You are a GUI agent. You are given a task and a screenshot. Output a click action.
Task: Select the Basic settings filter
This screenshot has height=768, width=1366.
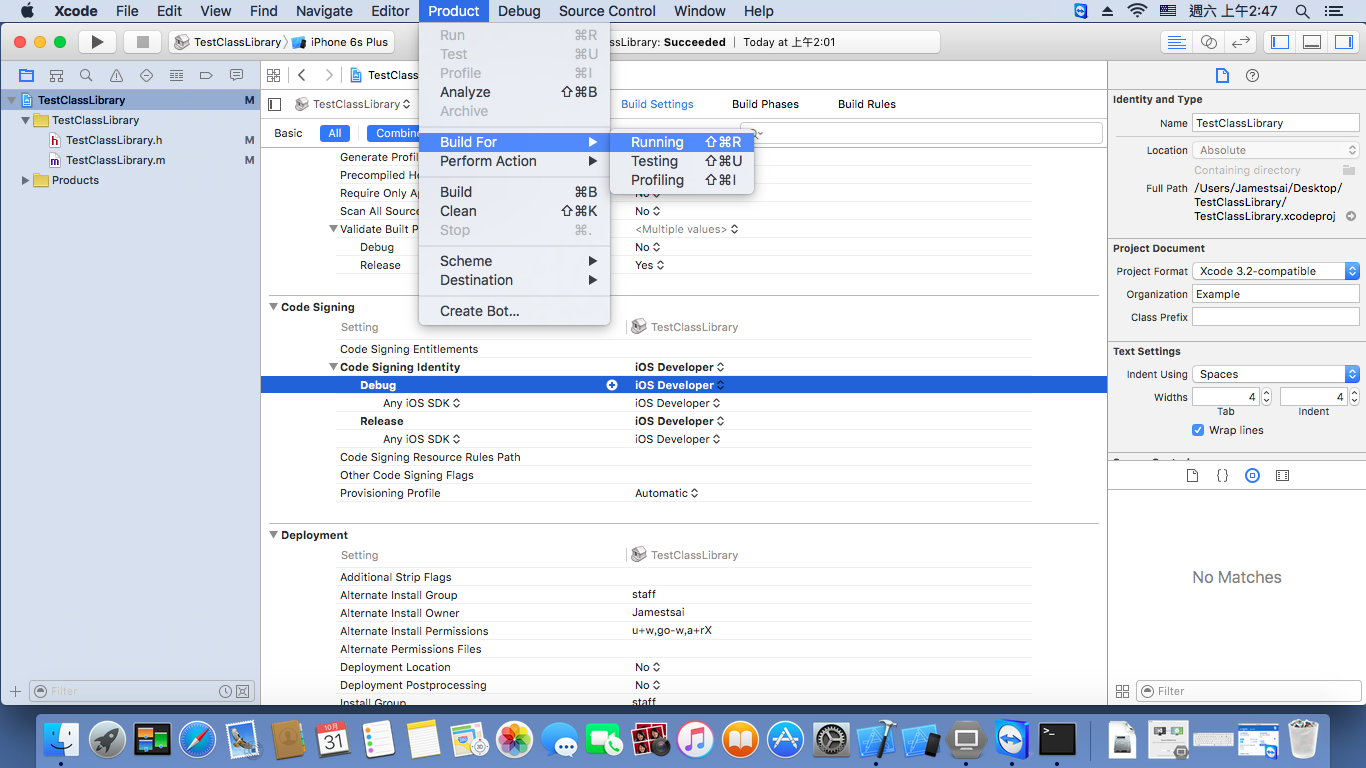(288, 133)
